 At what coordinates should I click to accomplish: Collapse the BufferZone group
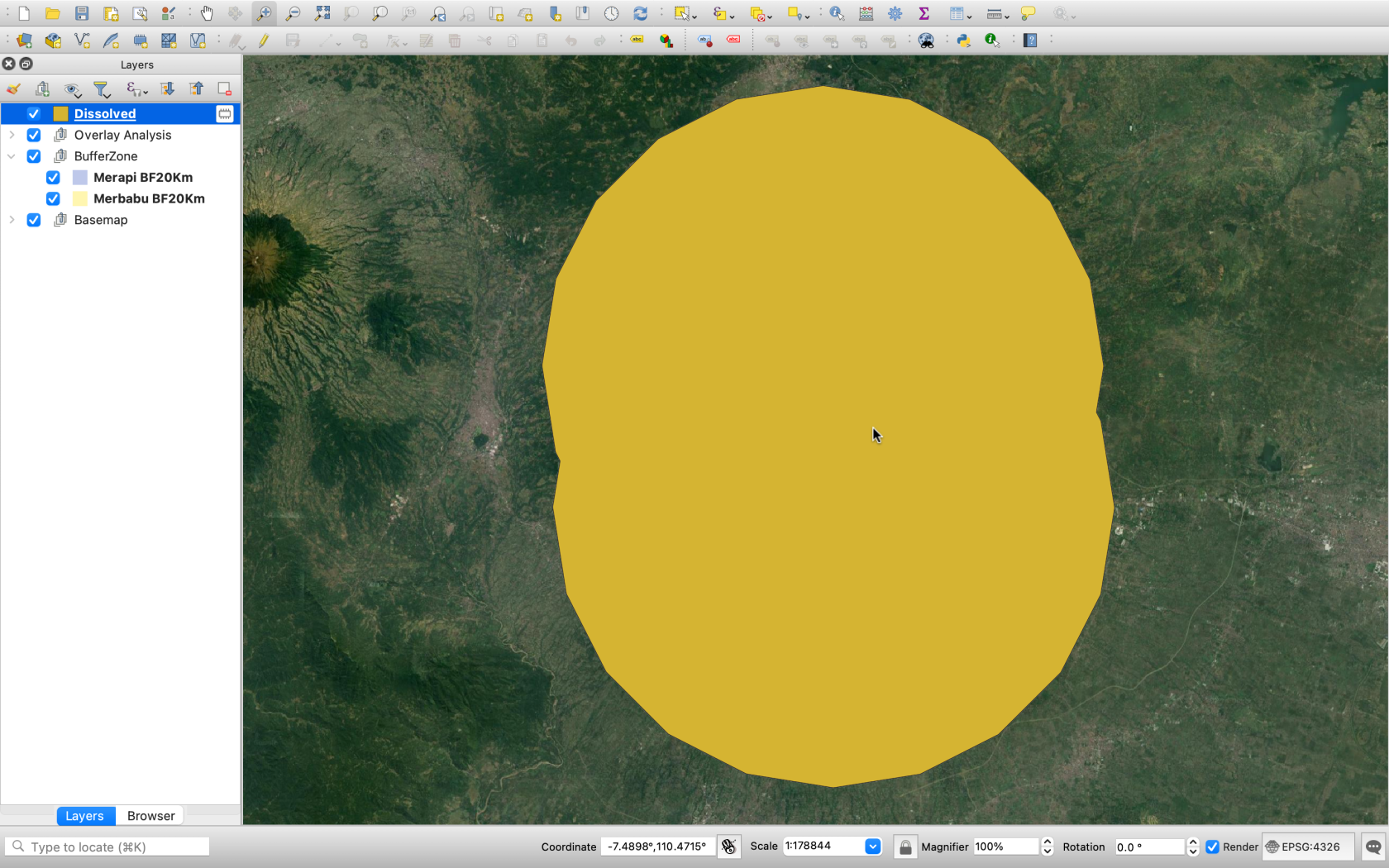(x=12, y=156)
